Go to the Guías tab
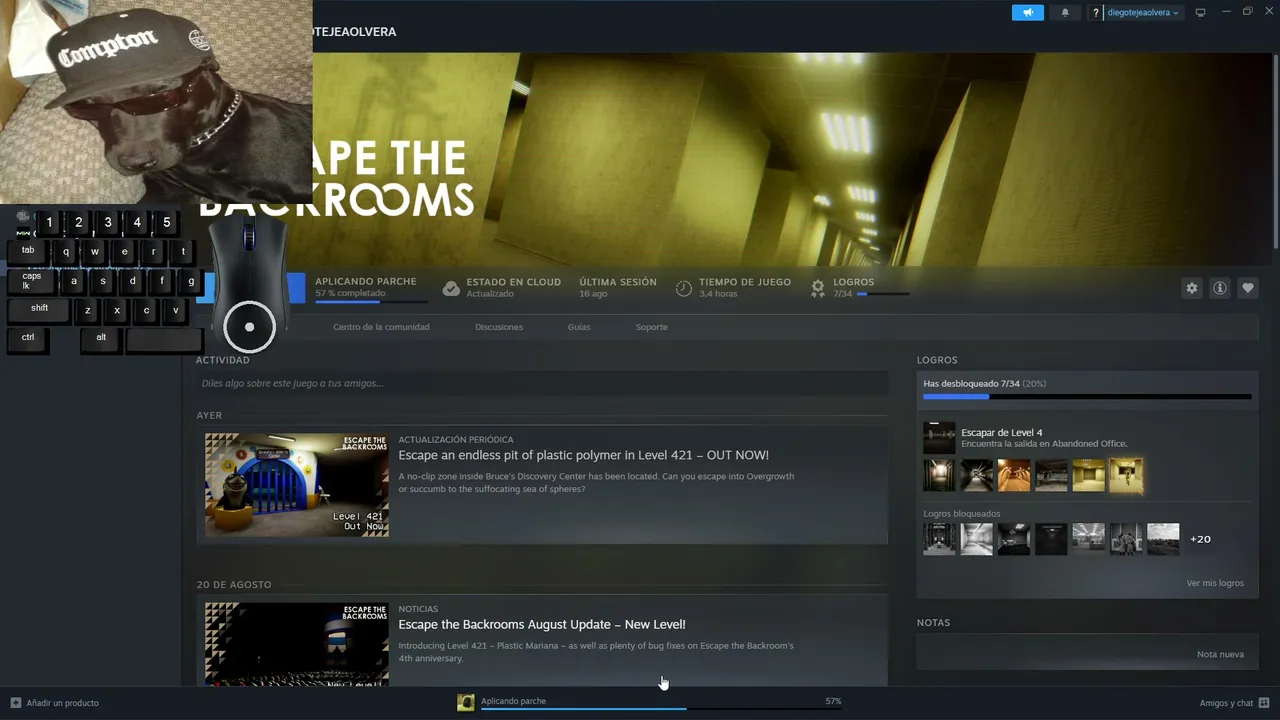Viewport: 1280px width, 720px height. [x=579, y=327]
